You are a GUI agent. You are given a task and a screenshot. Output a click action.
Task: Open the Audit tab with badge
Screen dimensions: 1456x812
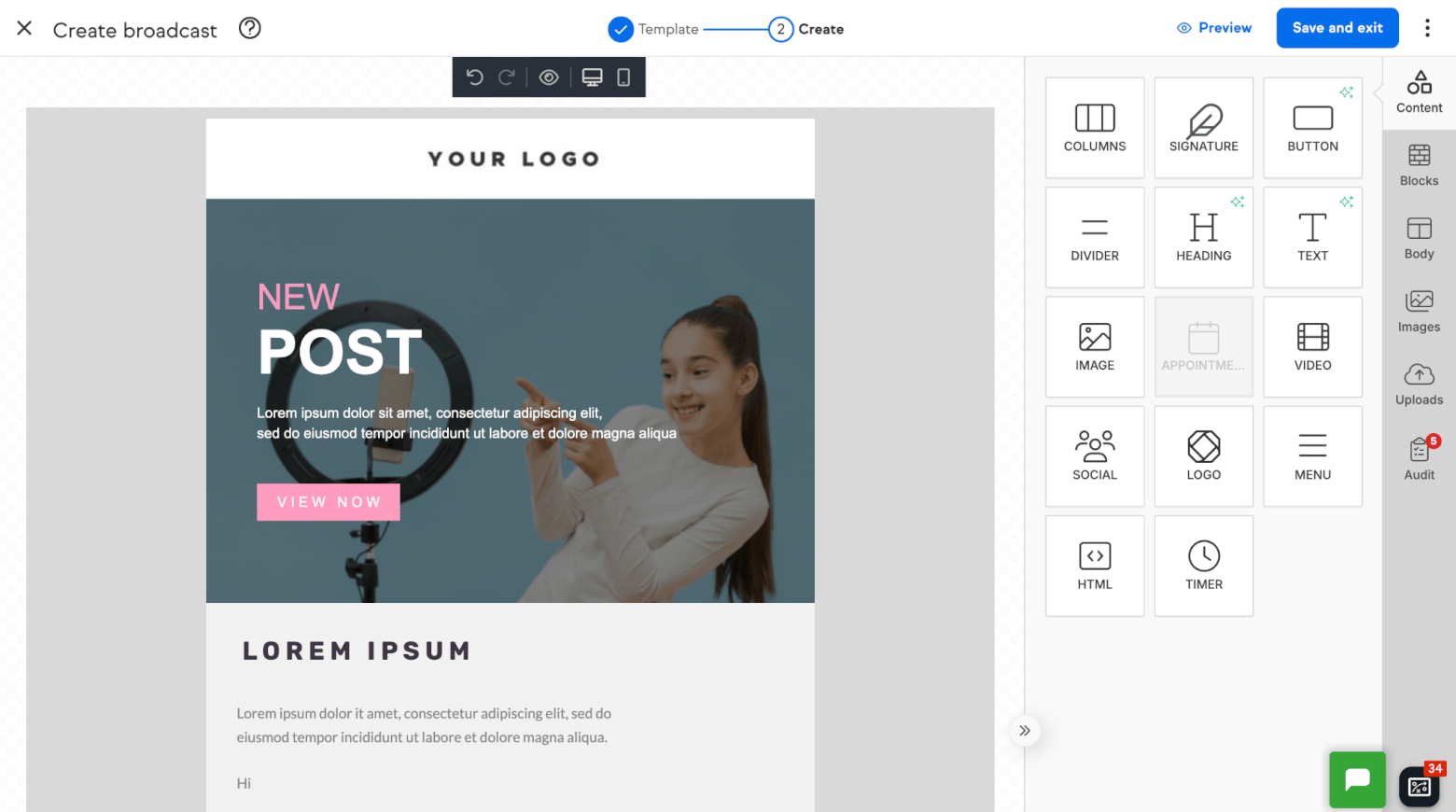click(x=1419, y=458)
